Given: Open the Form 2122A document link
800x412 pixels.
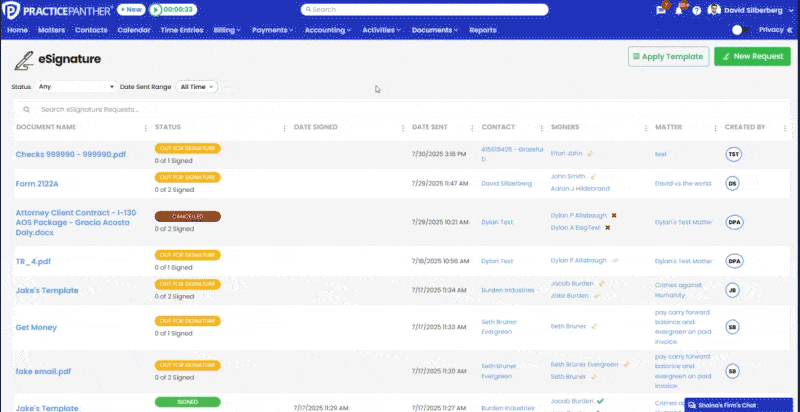Looking at the screenshot, I should 37,184.
